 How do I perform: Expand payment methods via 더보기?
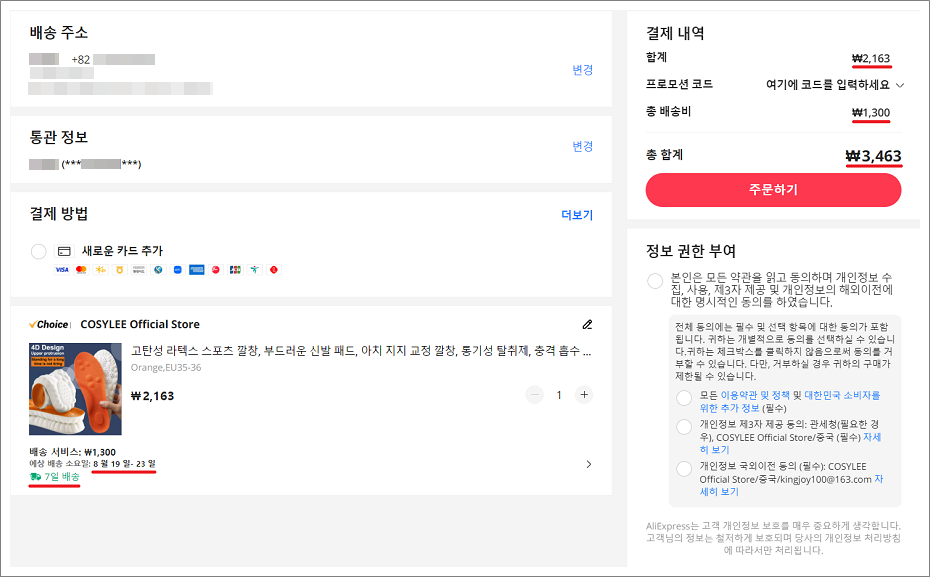(578, 215)
